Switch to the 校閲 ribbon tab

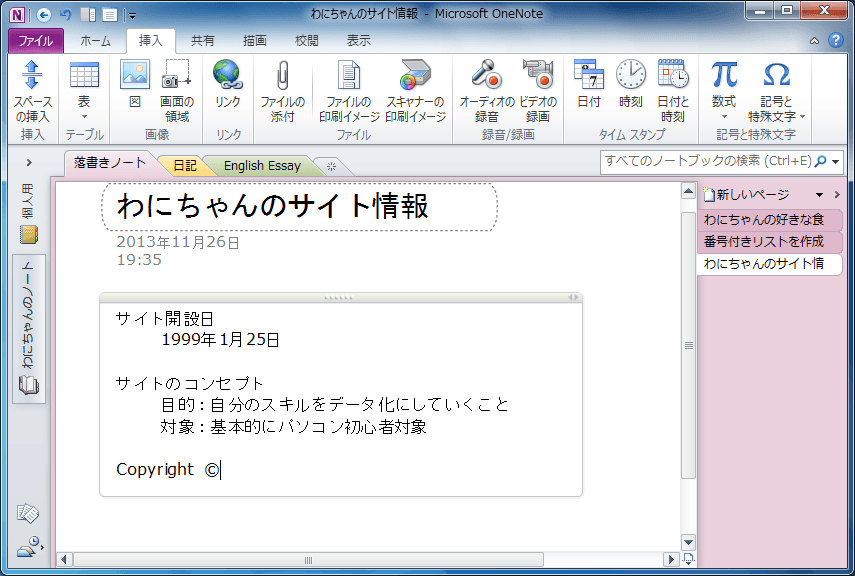point(306,41)
